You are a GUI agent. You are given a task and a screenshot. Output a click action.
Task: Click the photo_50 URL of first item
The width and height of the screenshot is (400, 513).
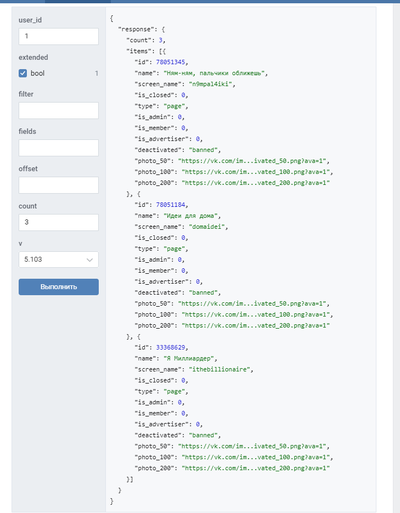(x=252, y=161)
